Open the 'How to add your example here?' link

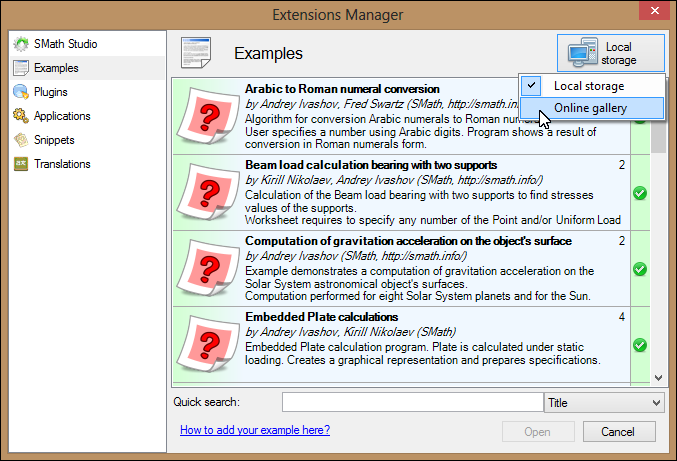(255, 430)
